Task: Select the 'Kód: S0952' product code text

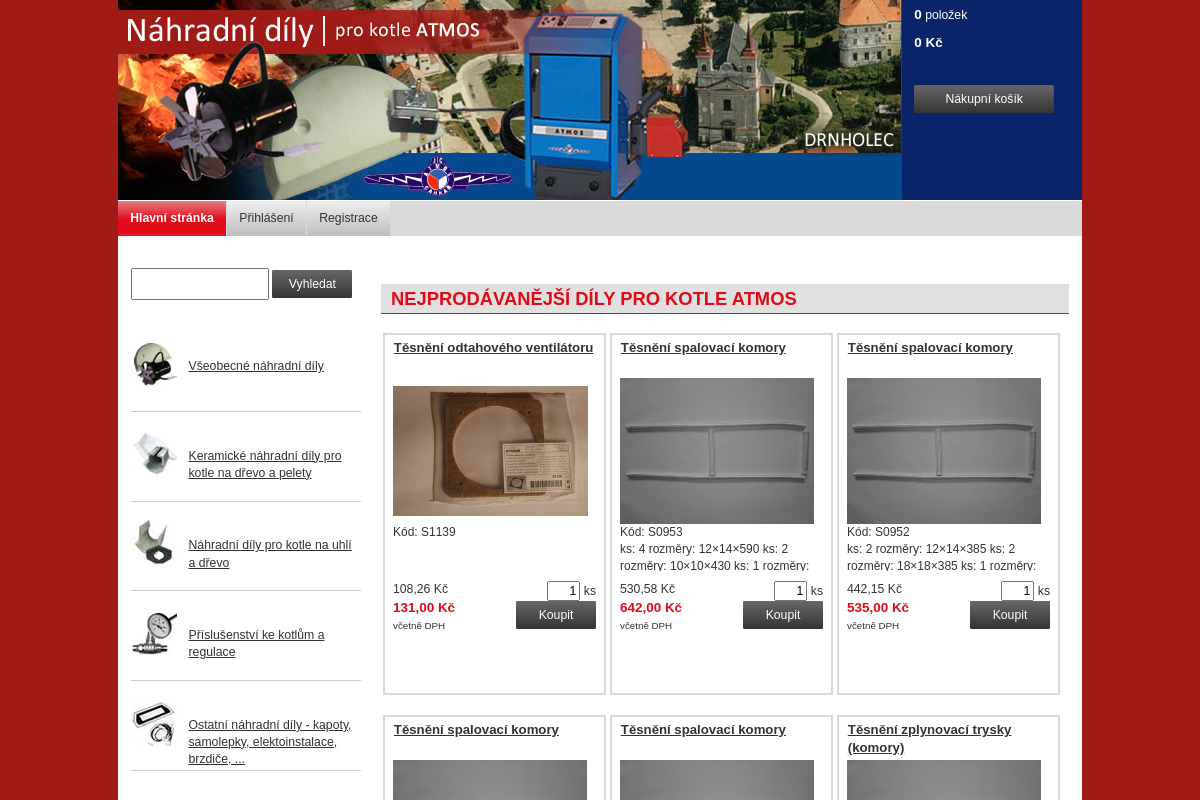Action: click(878, 532)
